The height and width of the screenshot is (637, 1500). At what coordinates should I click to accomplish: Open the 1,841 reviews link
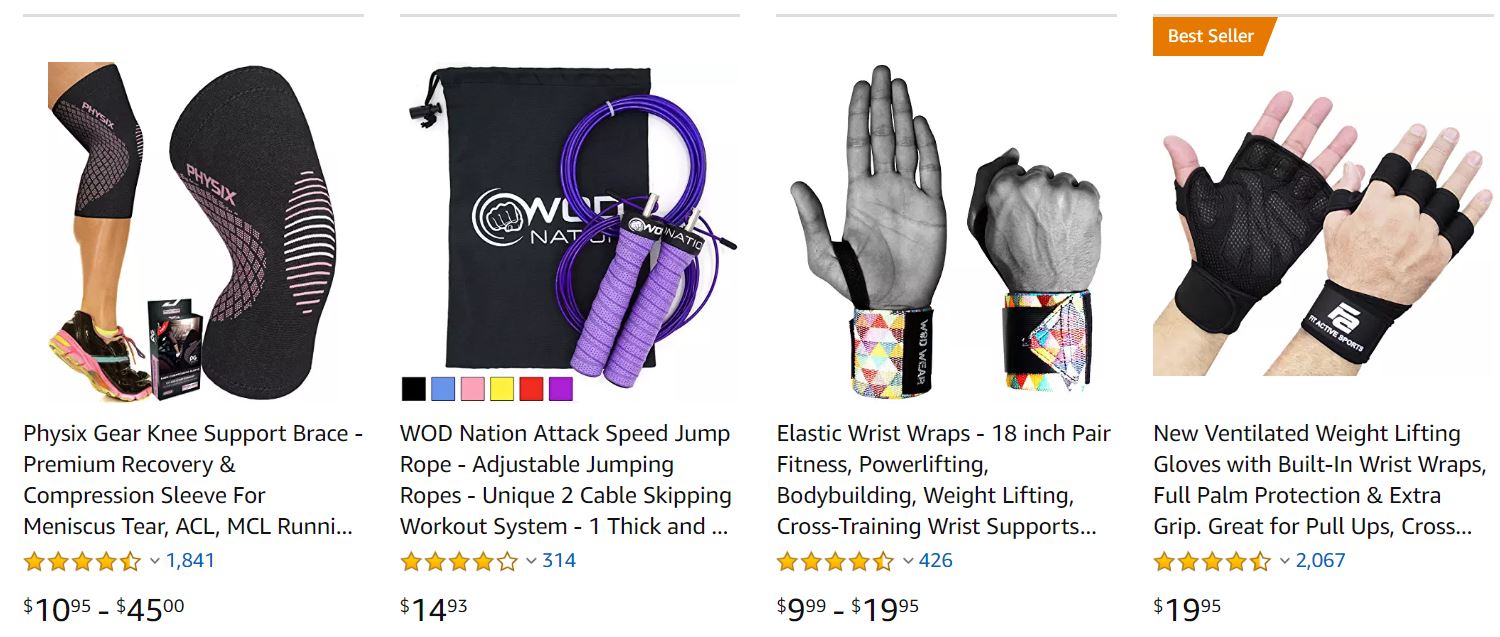pyautogui.click(x=190, y=561)
